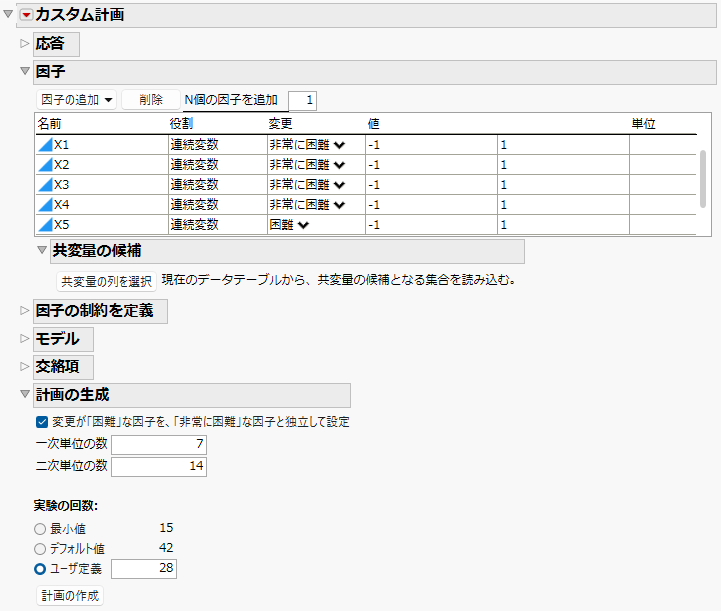The image size is (721, 611).
Task: Select the デフォルト値 radio button
Action: tap(40, 549)
